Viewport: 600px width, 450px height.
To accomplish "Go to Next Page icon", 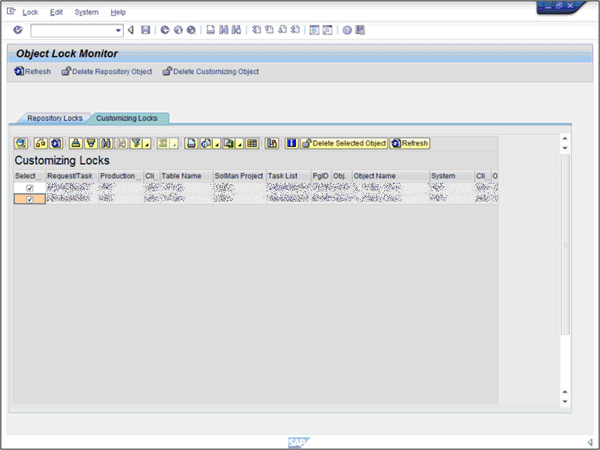I will [282, 30].
